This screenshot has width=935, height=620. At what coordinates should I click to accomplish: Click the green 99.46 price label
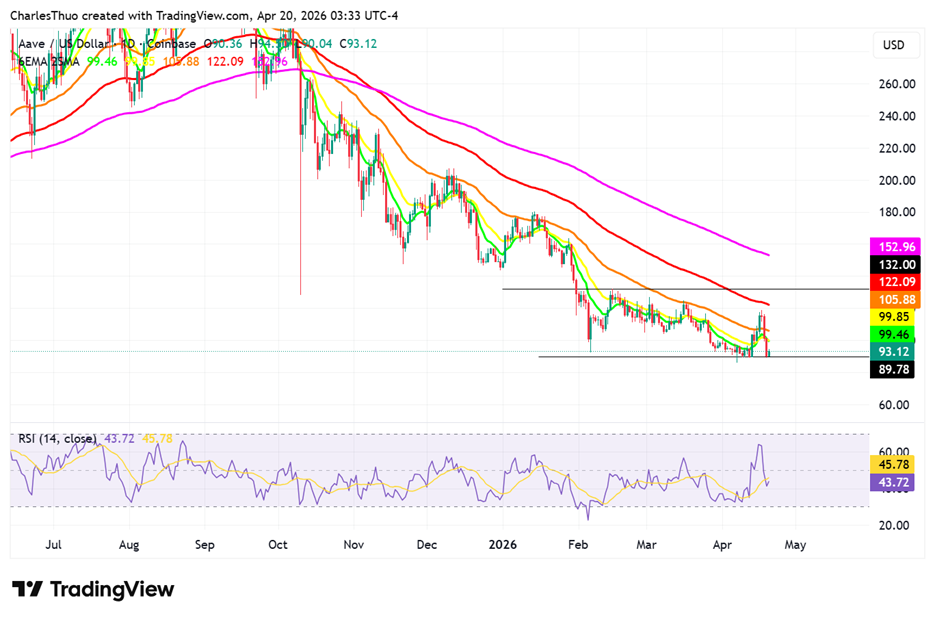tap(897, 334)
